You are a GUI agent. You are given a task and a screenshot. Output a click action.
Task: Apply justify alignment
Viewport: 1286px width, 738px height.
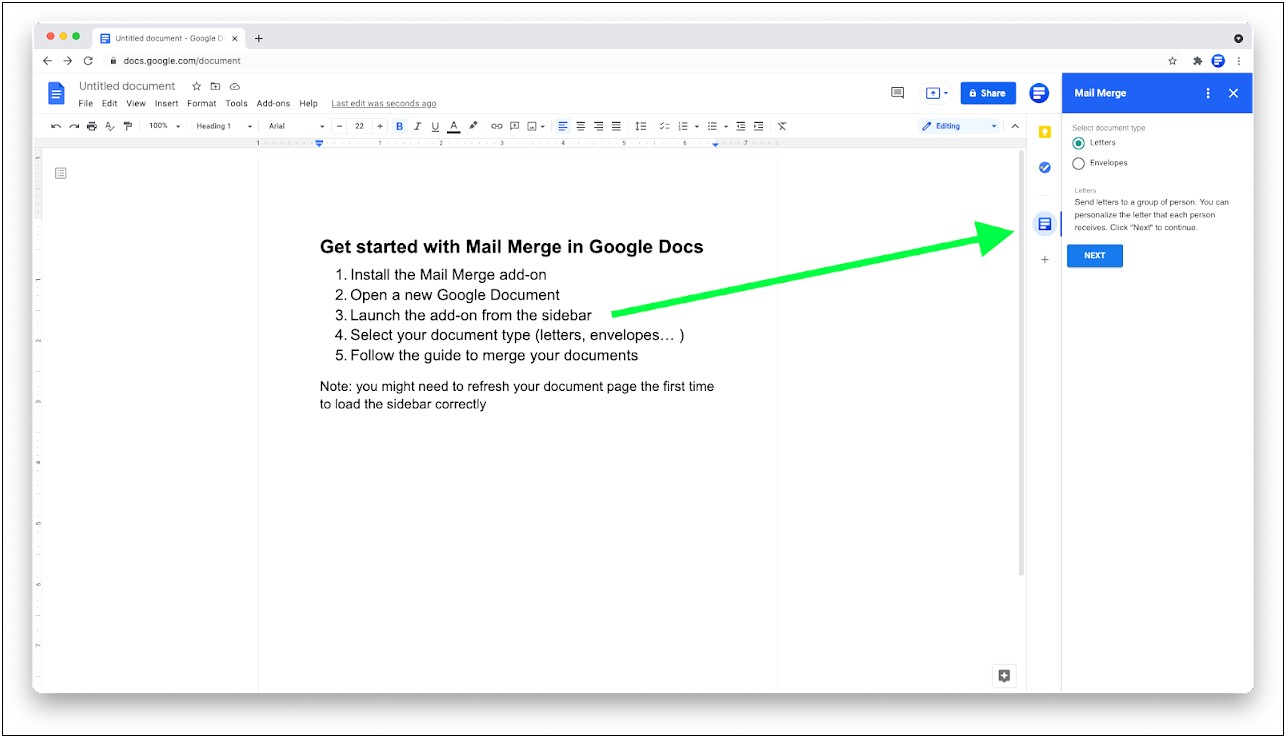[x=616, y=126]
